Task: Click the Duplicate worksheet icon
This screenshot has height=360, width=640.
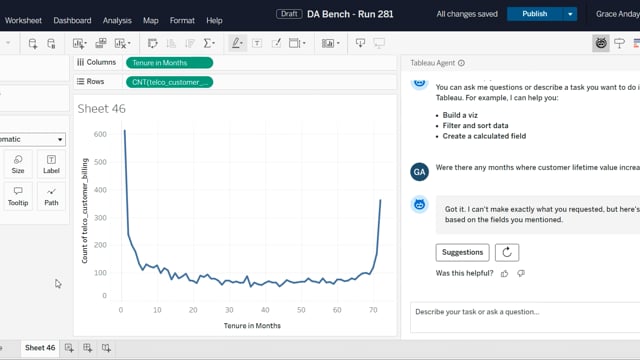Action: 100,43
